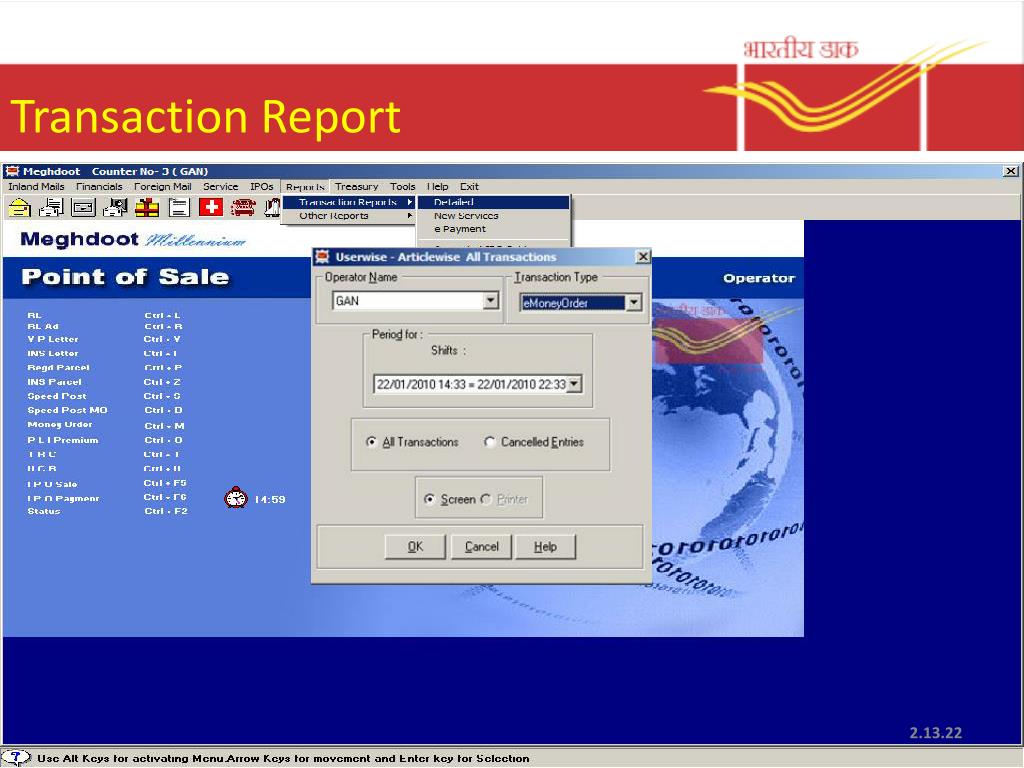Click the Cancel button in the dialog
Screen dimensions: 1024x768
pyautogui.click(x=482, y=547)
